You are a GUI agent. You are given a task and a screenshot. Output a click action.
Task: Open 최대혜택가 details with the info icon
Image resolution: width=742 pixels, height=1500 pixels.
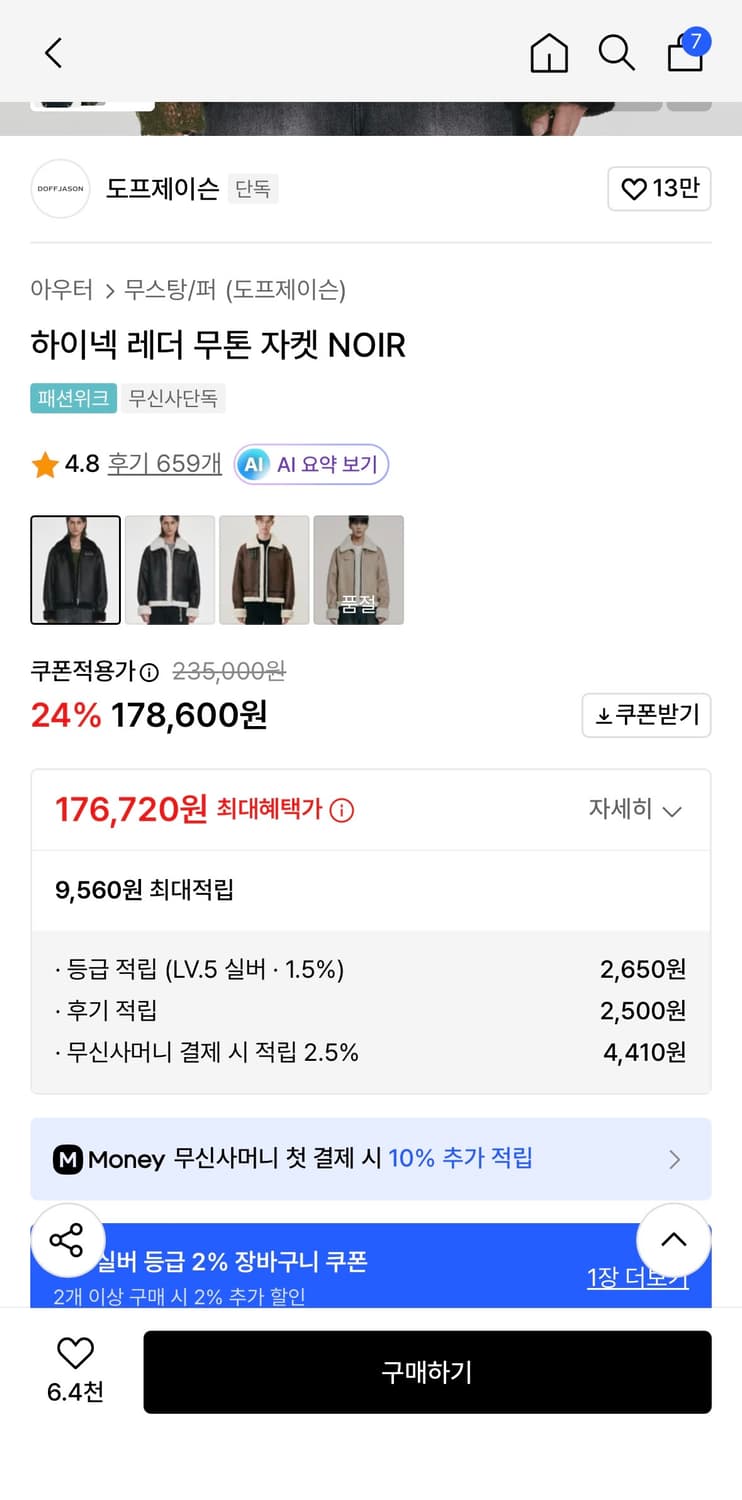(342, 810)
